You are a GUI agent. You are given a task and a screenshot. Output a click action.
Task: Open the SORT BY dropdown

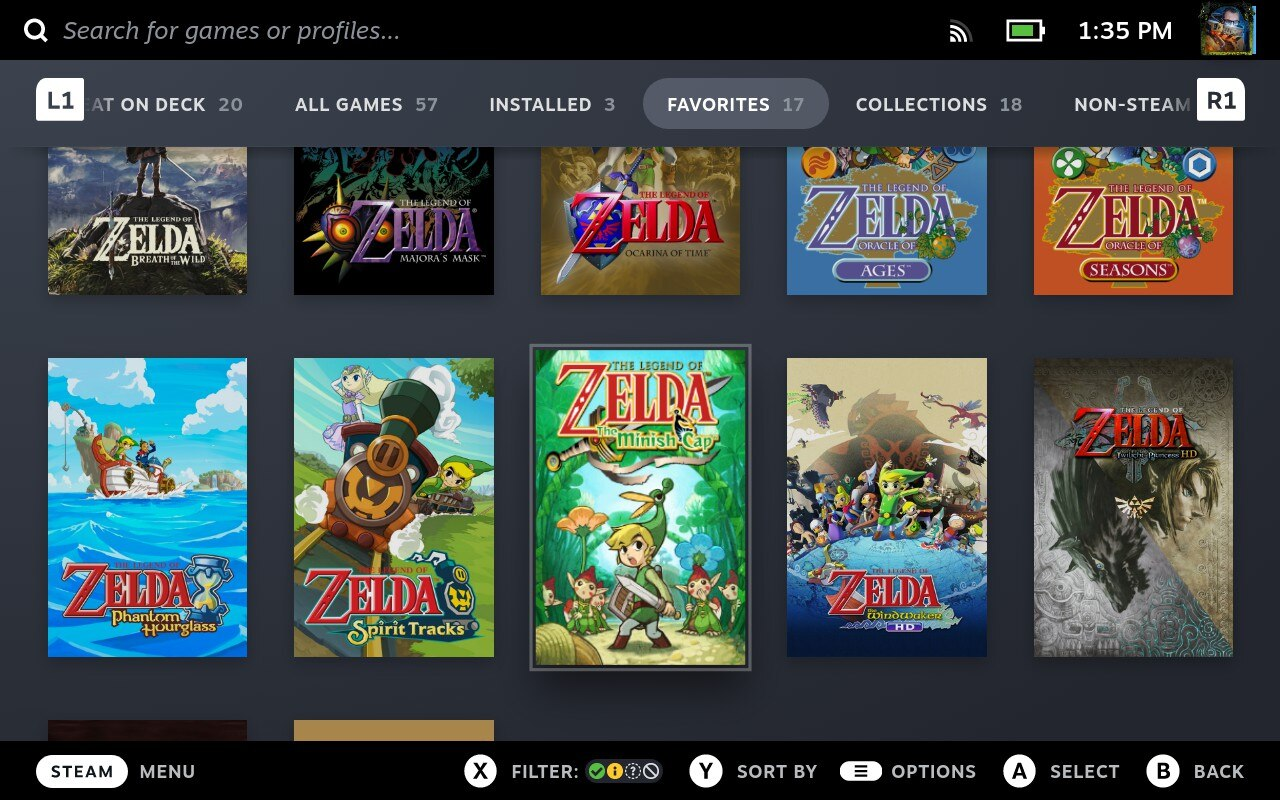pos(777,771)
